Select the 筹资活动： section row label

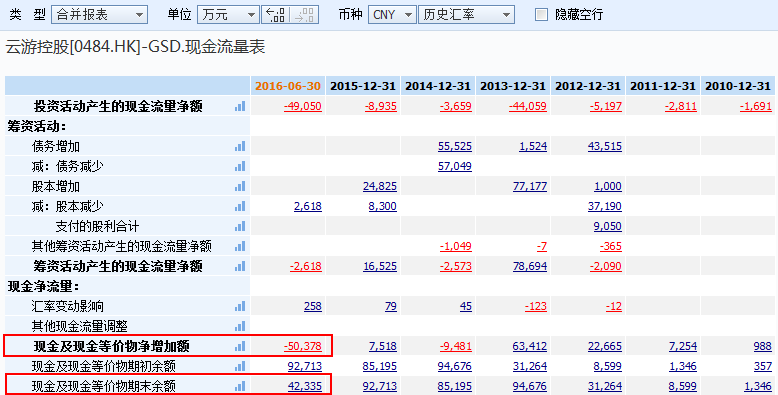coord(37,127)
